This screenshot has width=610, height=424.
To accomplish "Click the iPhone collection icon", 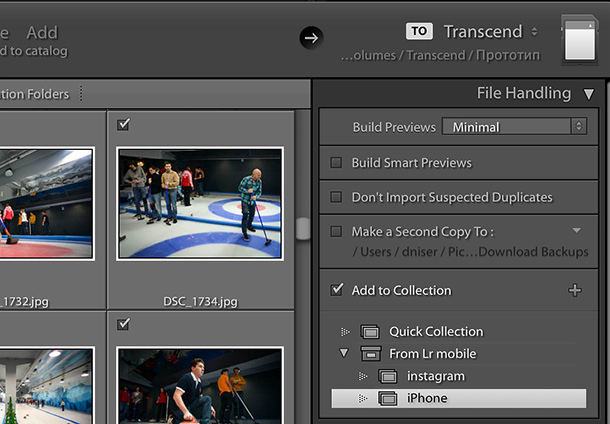I will (x=387, y=398).
